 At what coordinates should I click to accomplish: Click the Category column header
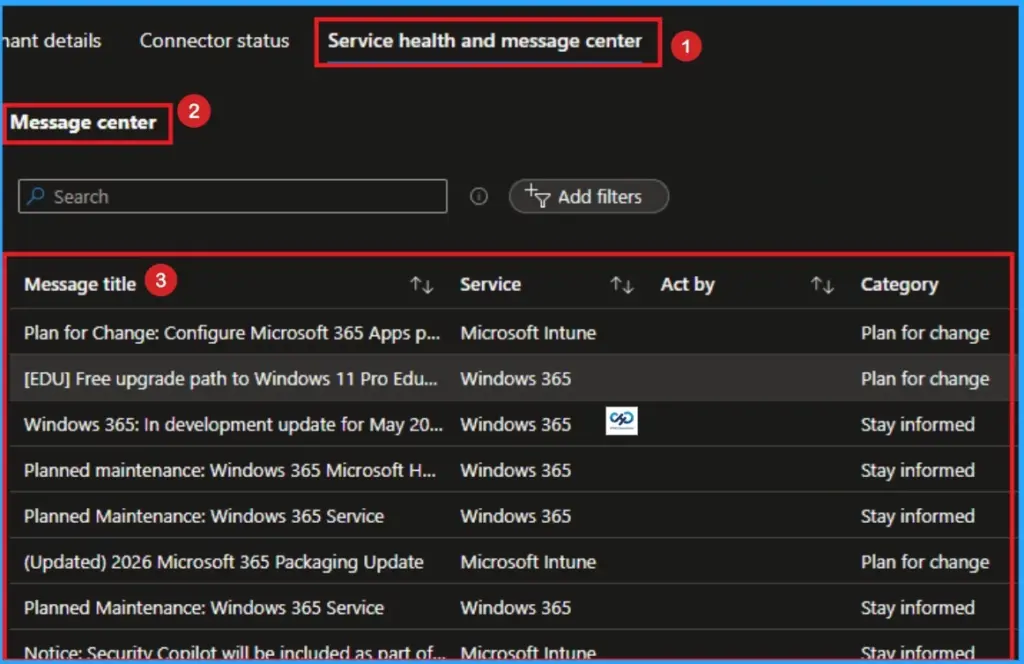tap(899, 285)
